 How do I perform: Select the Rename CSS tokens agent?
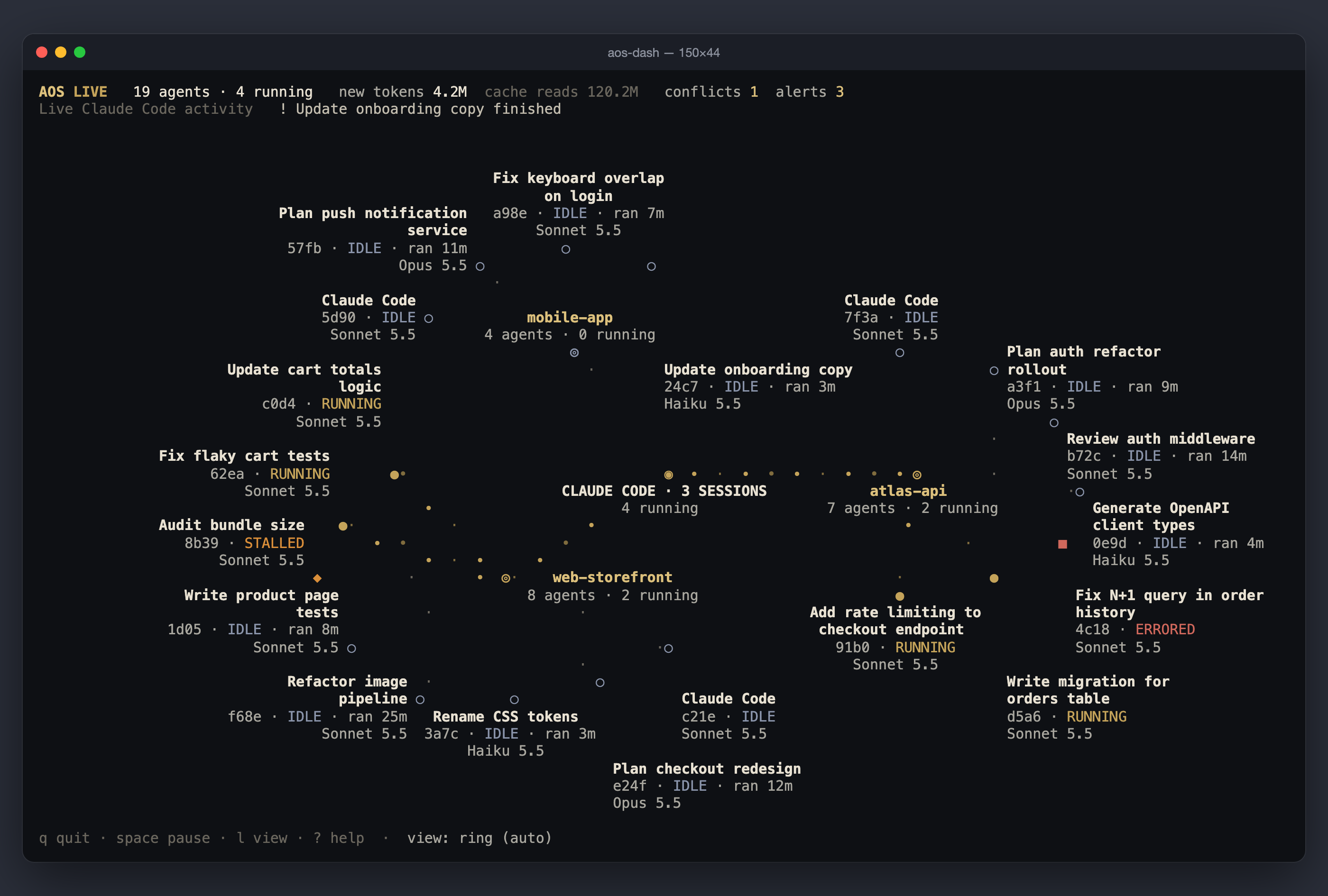(505, 716)
